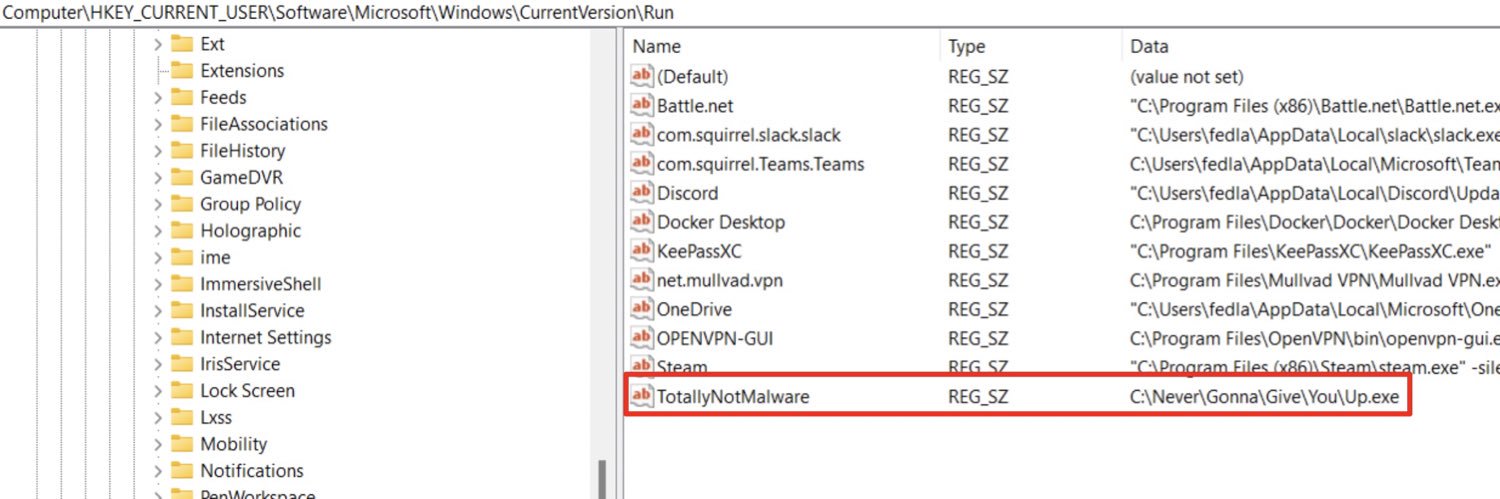Image resolution: width=1500 pixels, height=499 pixels.
Task: Click the InstallService folder icon
Action: tap(181, 310)
